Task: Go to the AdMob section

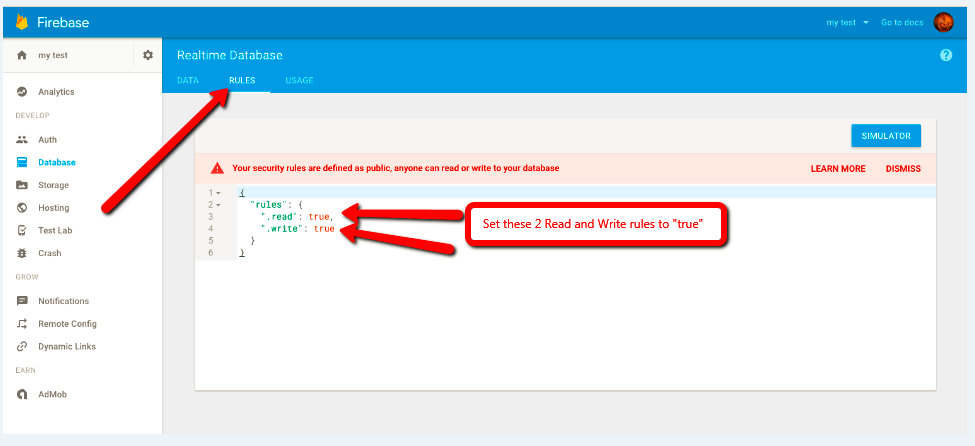Action: pos(52,394)
